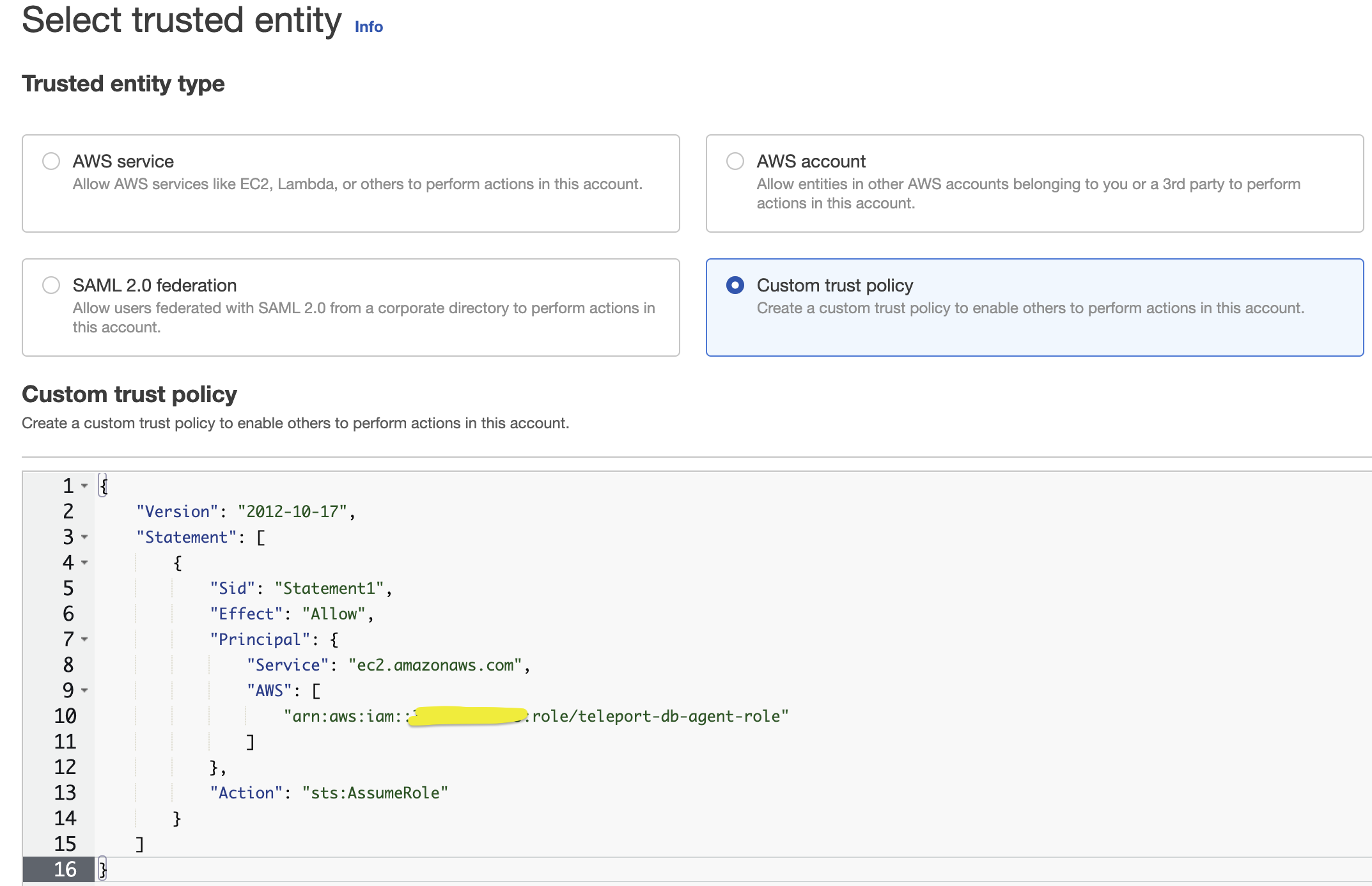Place cursor on the sts:AssumeRole value
The height and width of the screenshot is (886, 1372).
click(x=374, y=793)
